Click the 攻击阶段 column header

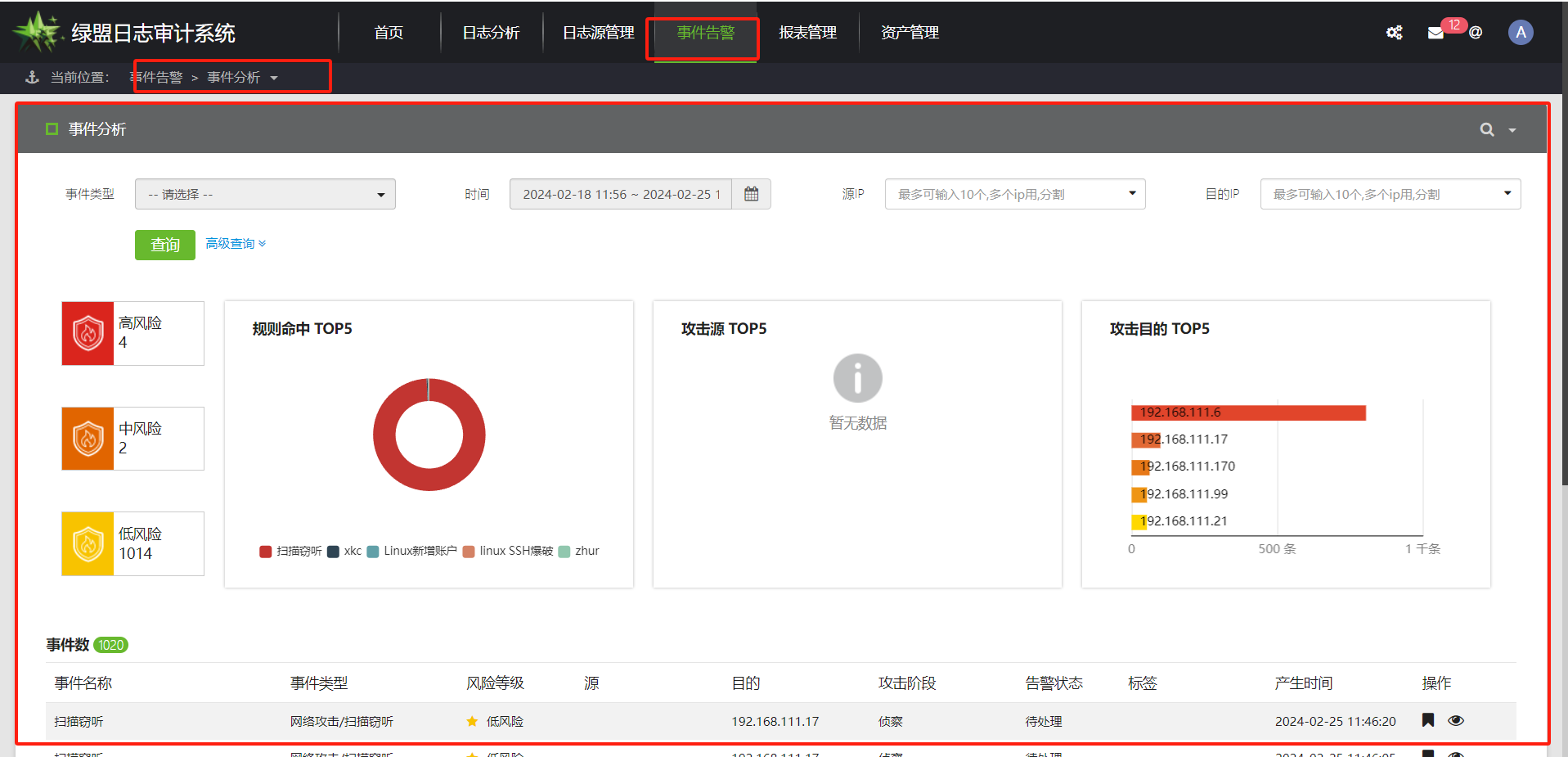907,683
